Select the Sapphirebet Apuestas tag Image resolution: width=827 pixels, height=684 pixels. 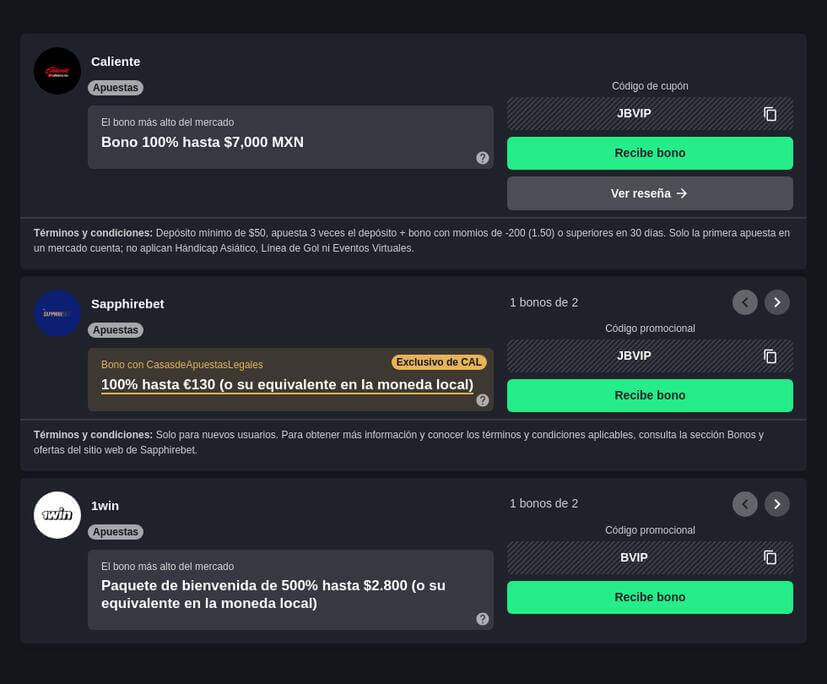[116, 330]
